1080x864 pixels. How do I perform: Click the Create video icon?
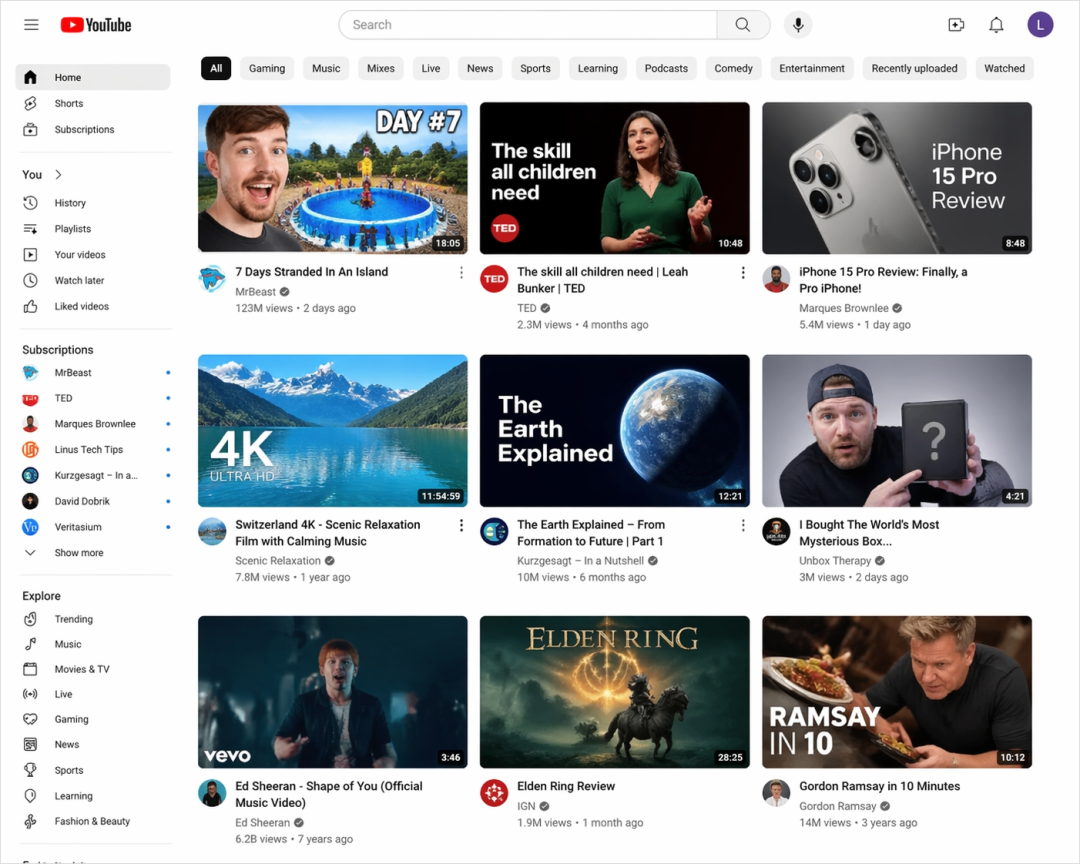click(956, 25)
